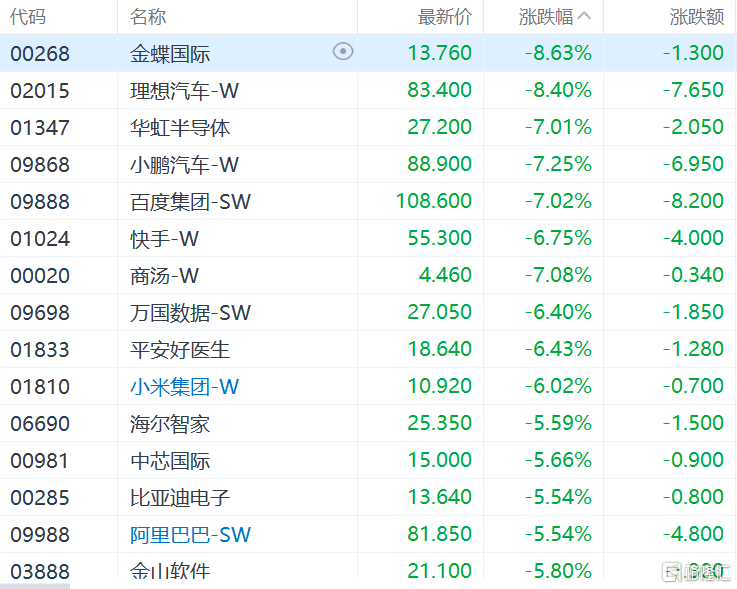
Task: Click stock code 09868 for 小鹏汽车-W
Action: point(40,165)
